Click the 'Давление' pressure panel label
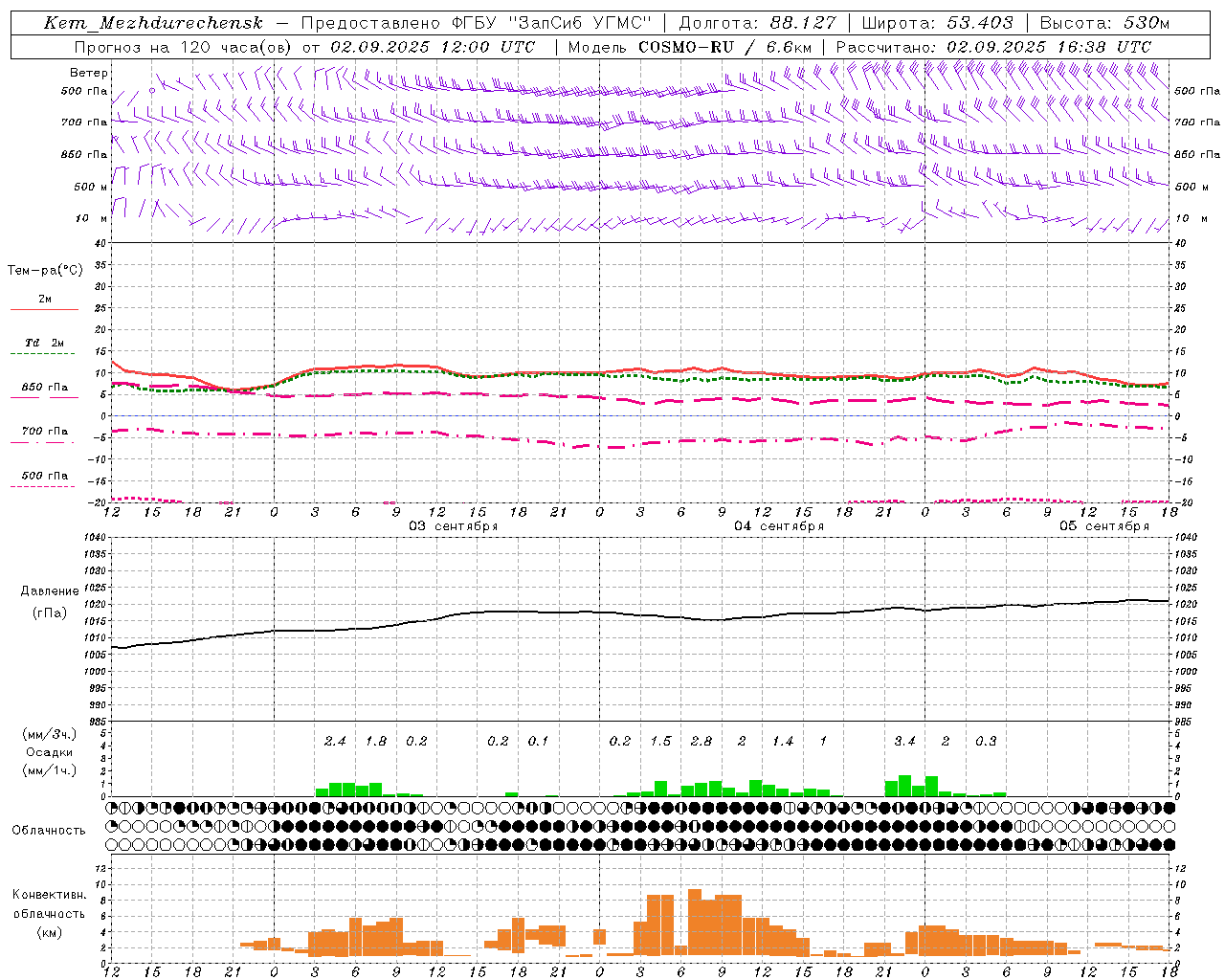Image resolution: width=1225 pixels, height=980 pixels. pyautogui.click(x=49, y=591)
